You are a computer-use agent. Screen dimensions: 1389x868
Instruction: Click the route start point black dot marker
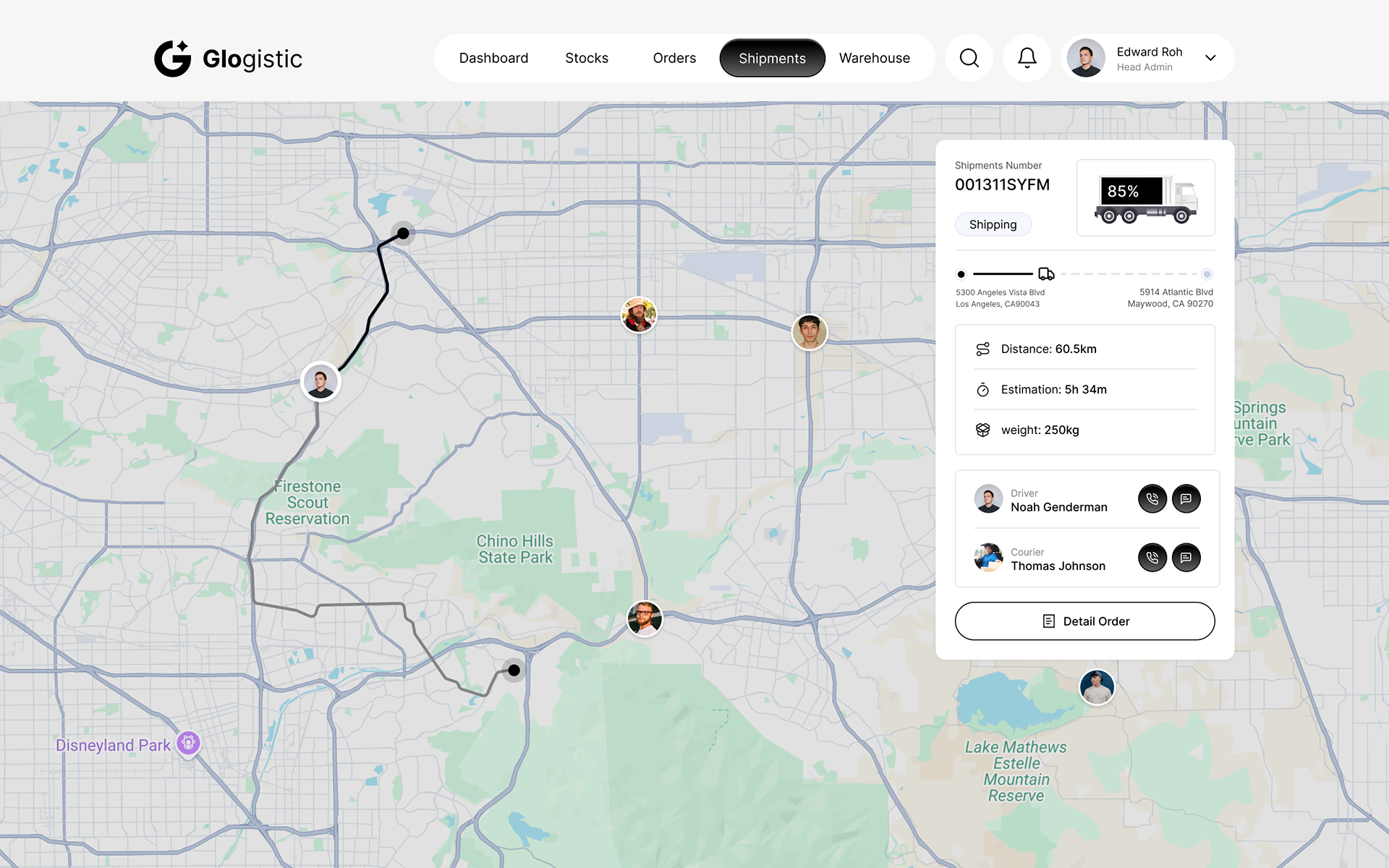tap(403, 233)
